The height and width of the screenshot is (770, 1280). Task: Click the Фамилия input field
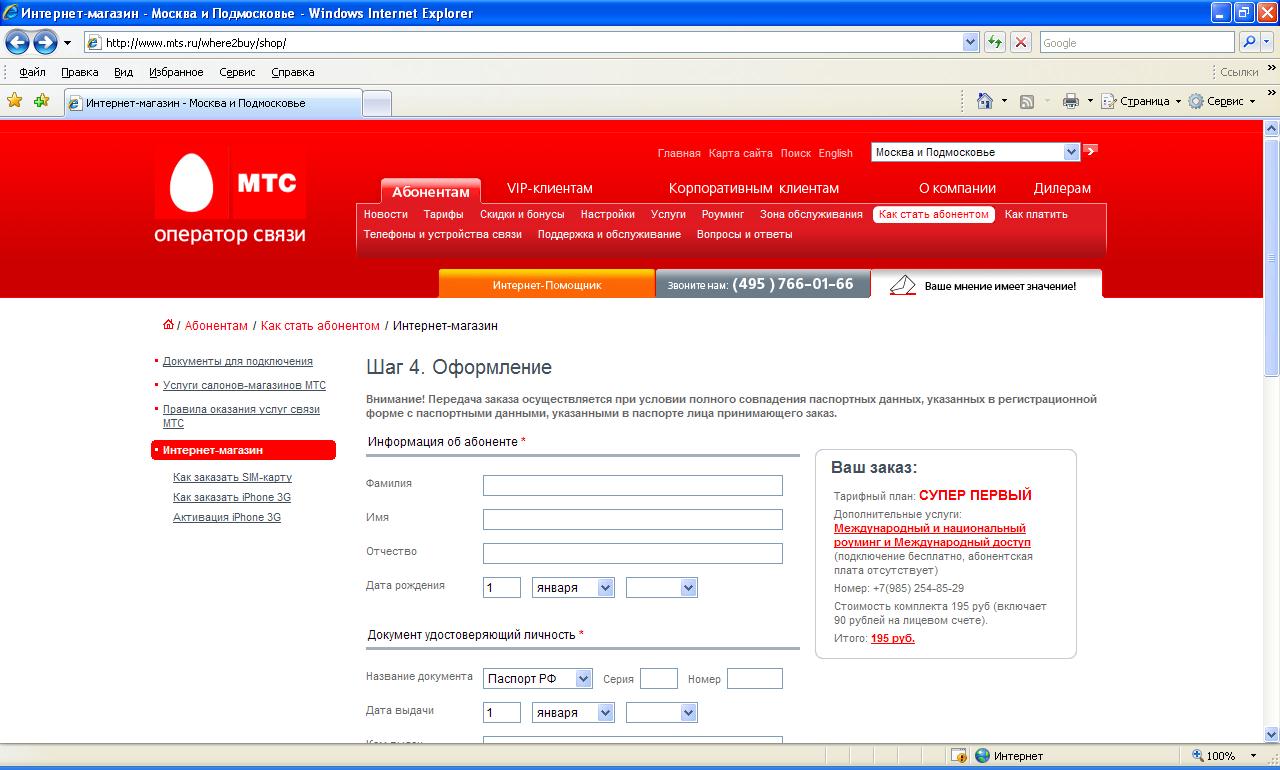632,485
